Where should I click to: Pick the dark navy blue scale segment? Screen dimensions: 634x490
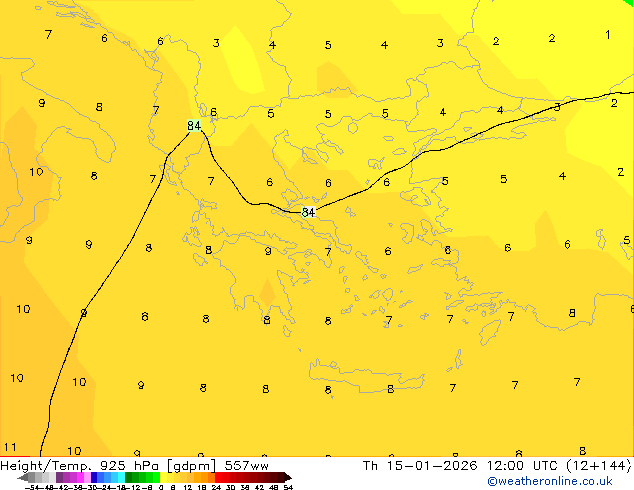coord(94,477)
